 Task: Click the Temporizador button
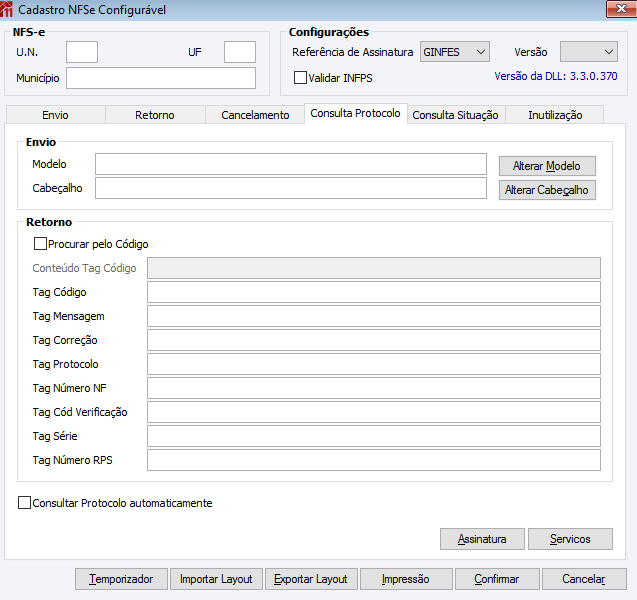point(121,578)
